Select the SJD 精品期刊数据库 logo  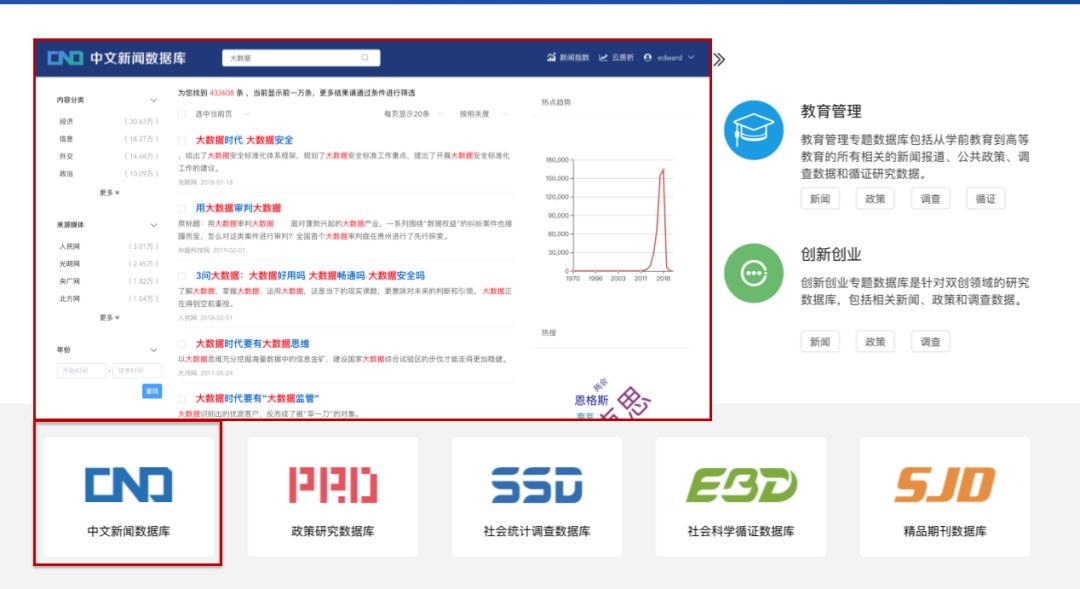tap(945, 484)
